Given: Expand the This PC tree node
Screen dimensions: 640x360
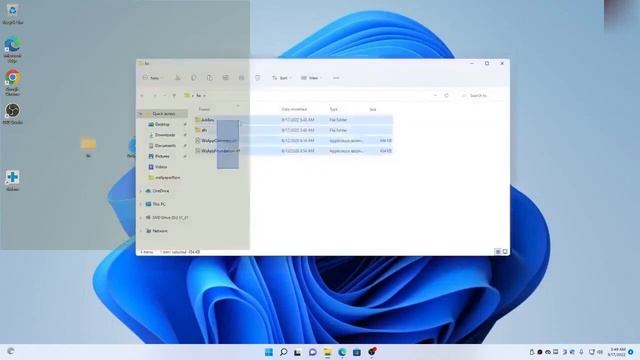Looking at the screenshot, I should [141, 204].
